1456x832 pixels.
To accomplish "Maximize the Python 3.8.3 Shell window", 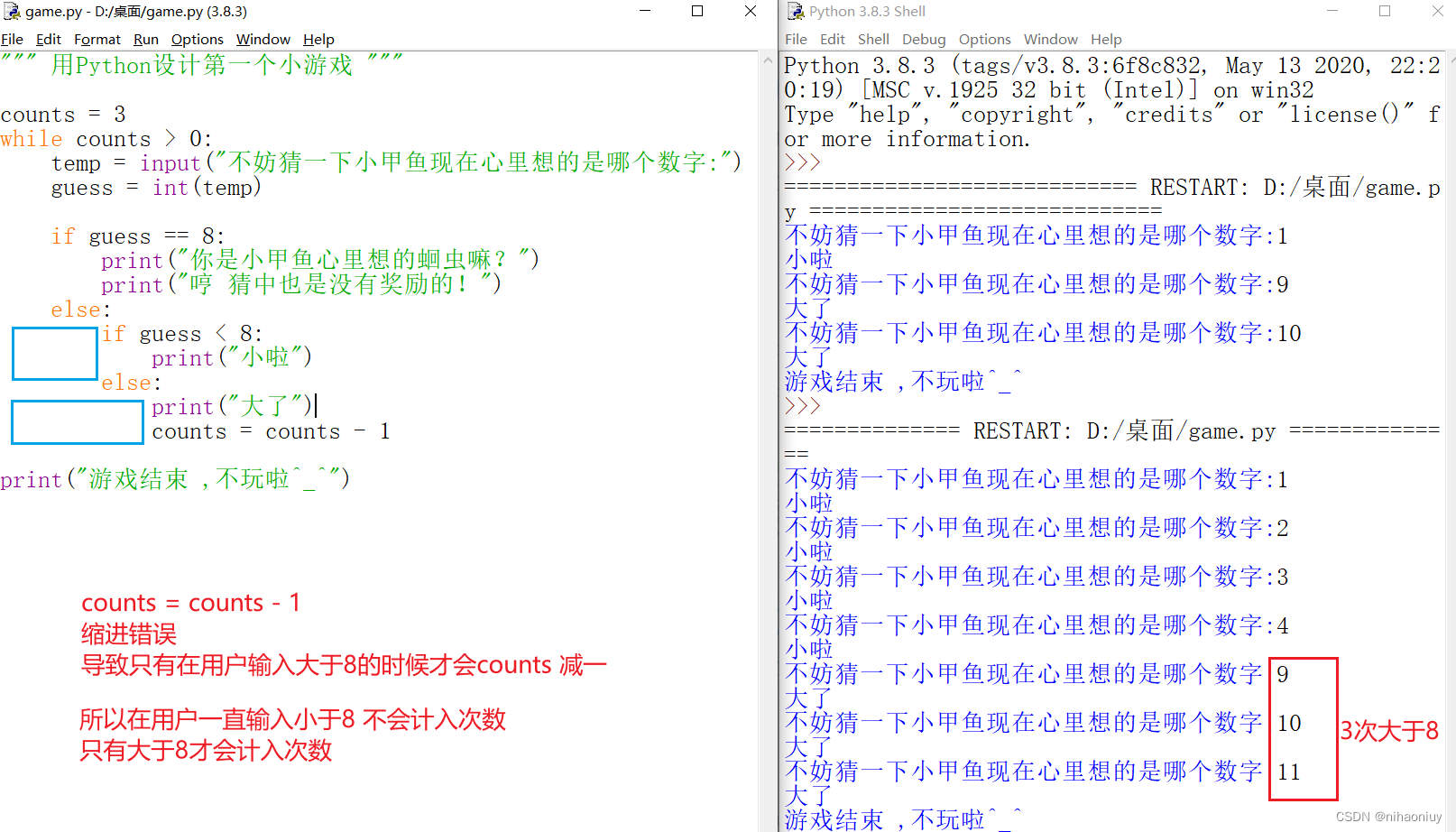I will [1385, 11].
